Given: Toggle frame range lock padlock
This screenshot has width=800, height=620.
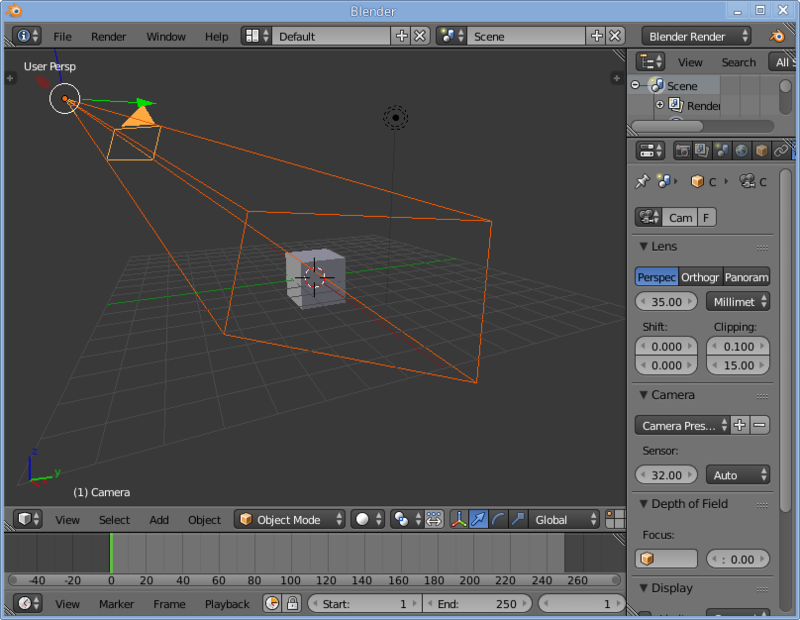Looking at the screenshot, I should coord(292,604).
